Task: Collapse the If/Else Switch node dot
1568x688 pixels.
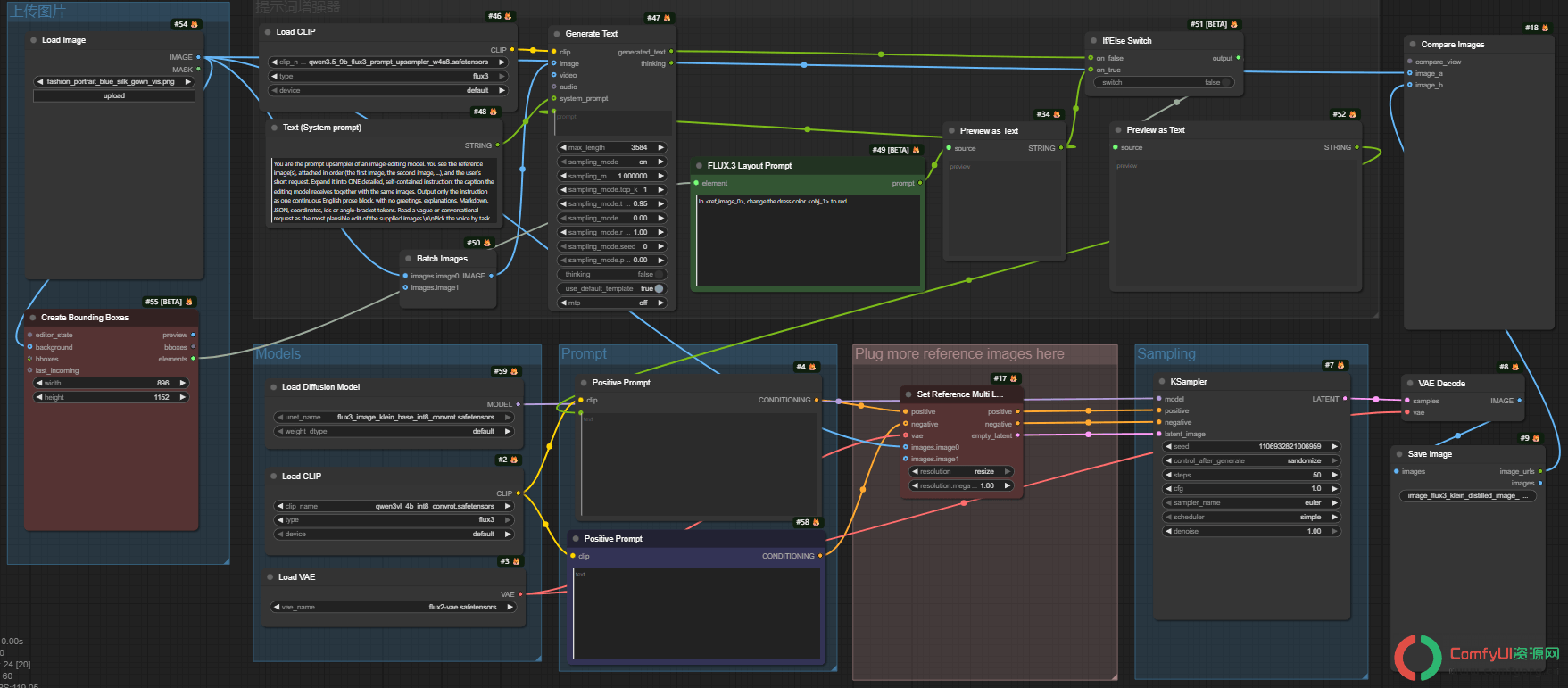Action: [x=1094, y=41]
